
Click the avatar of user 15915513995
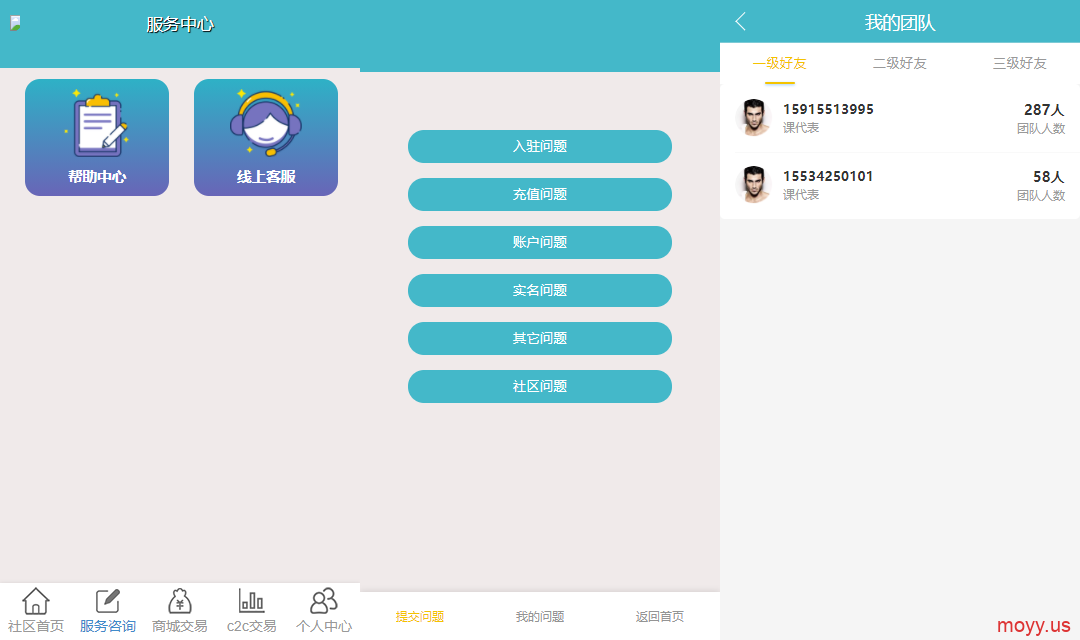pyautogui.click(x=754, y=118)
